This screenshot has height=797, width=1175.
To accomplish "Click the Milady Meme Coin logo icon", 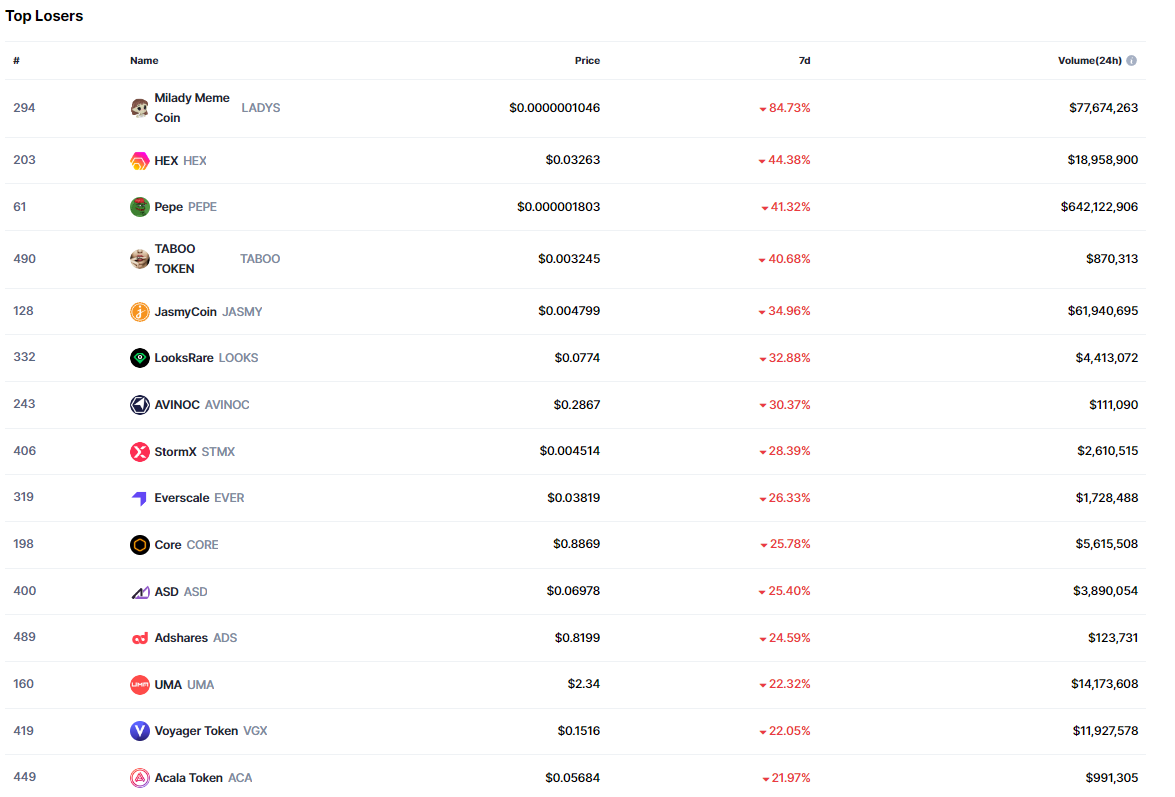I will coord(140,108).
